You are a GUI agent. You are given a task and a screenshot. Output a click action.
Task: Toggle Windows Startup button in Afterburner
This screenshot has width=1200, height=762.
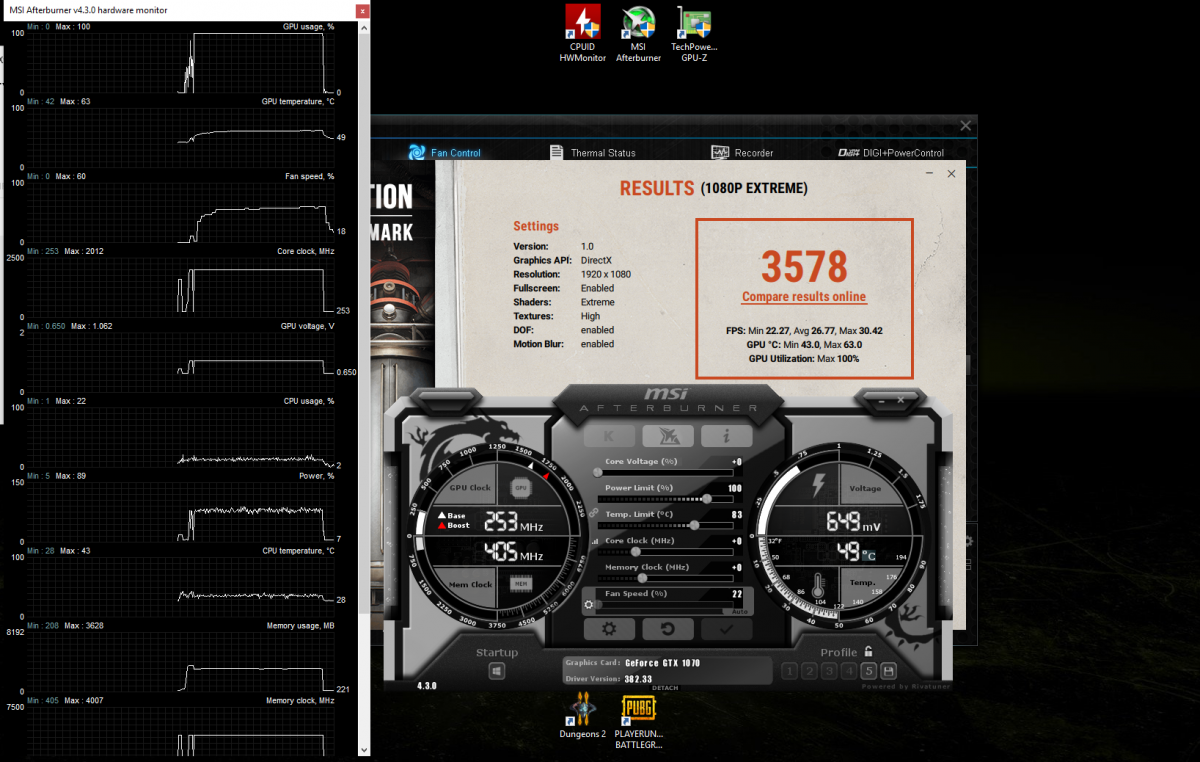pyautogui.click(x=496, y=671)
